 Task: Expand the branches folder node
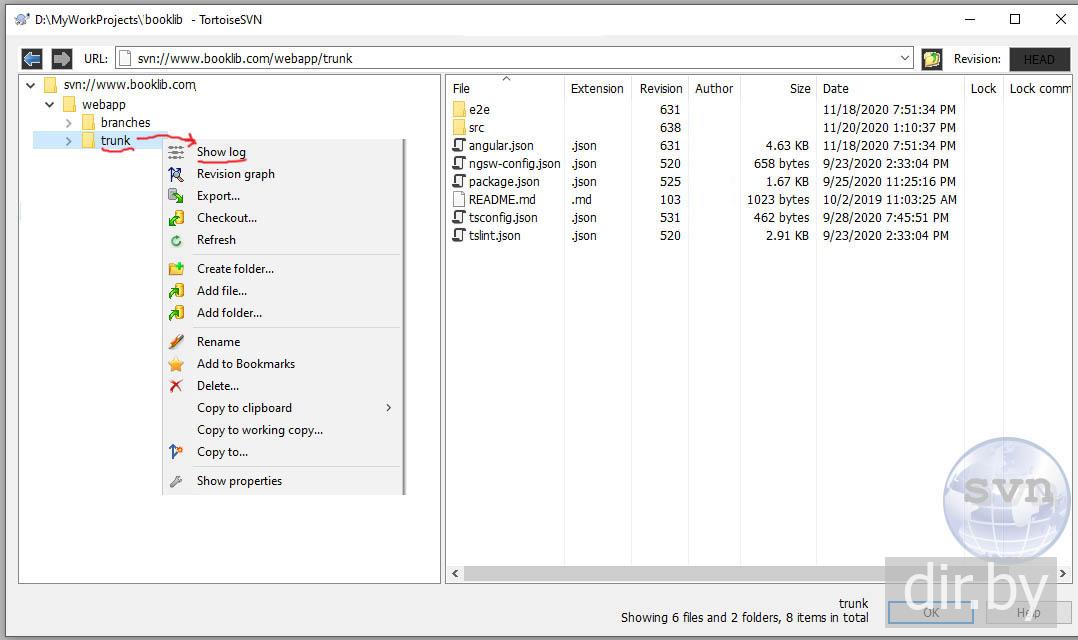click(x=69, y=123)
